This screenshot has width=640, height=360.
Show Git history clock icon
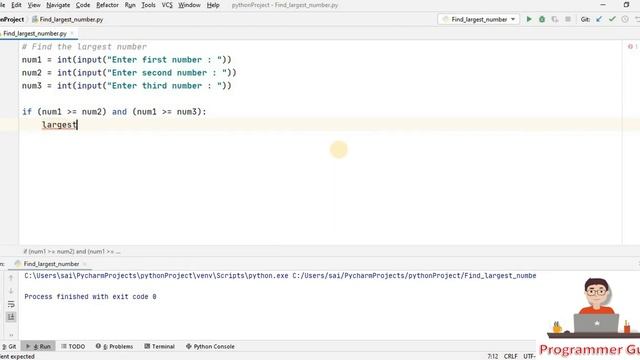(625, 19)
